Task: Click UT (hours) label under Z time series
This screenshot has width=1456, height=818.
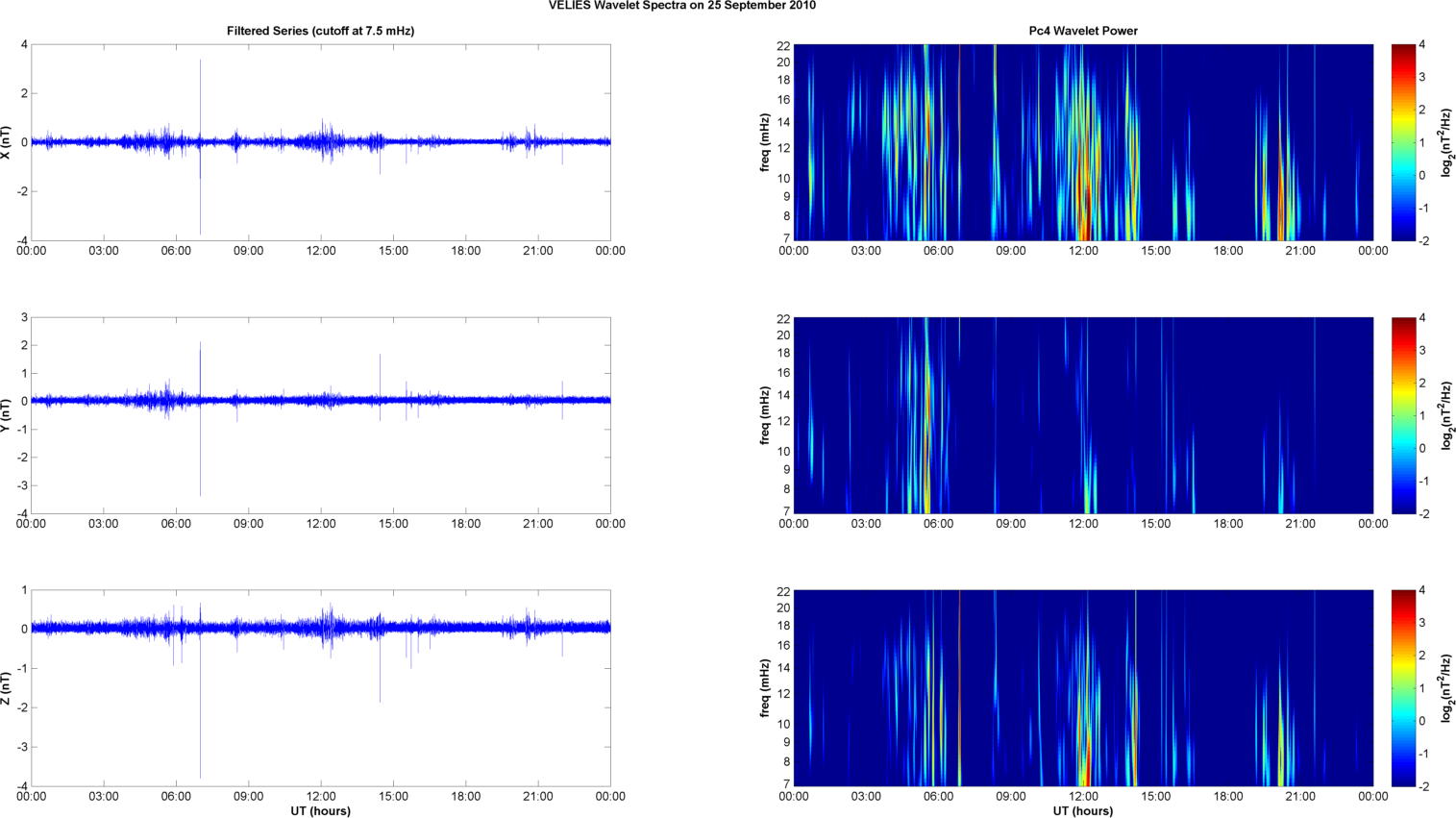Action: (x=320, y=810)
